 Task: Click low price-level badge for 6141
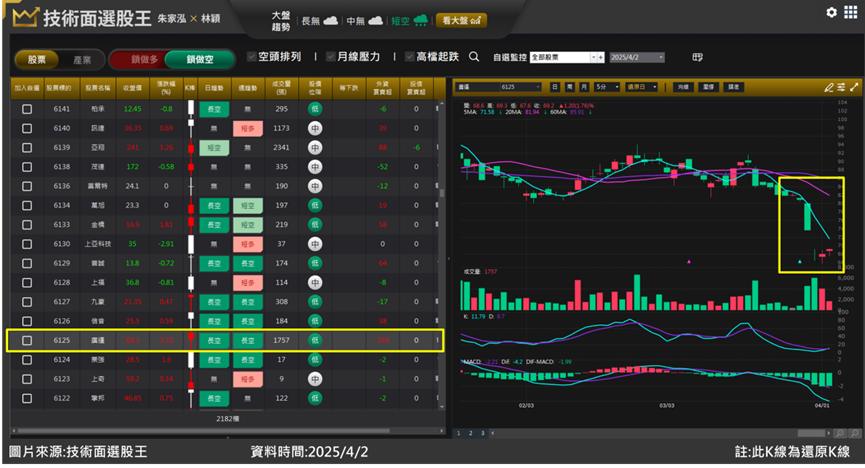[x=315, y=109]
